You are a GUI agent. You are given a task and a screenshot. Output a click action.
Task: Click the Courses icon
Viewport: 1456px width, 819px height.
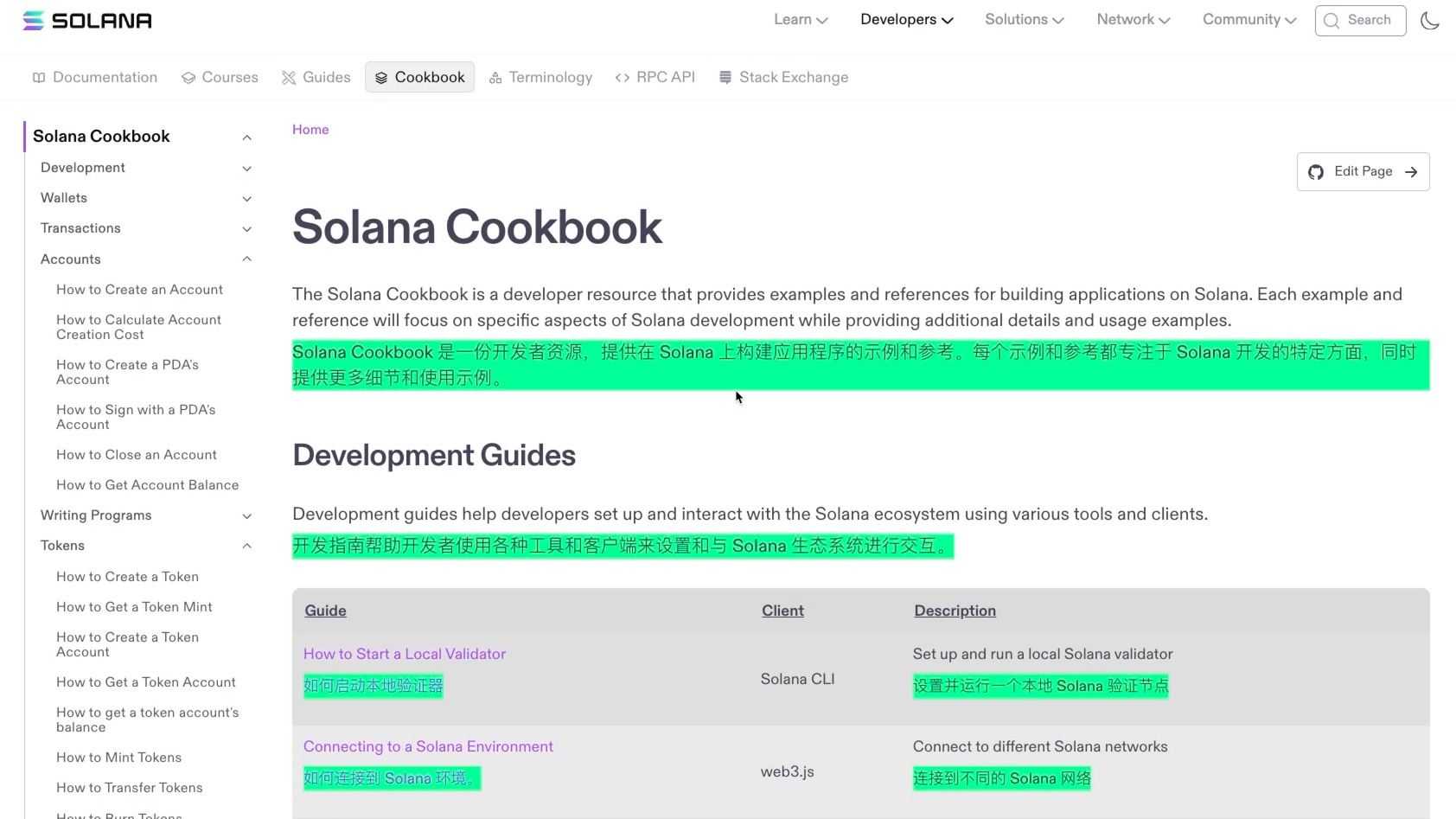tap(188, 78)
